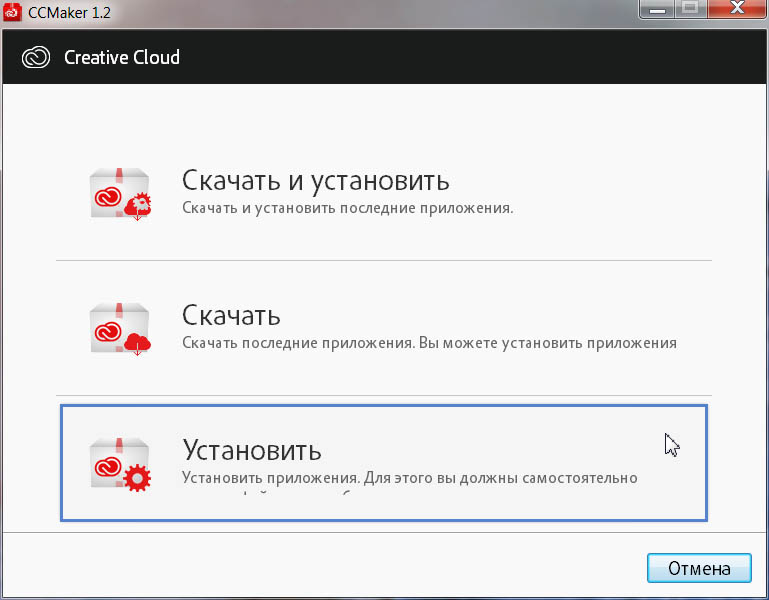Screen dimensions: 769x600
Task: Click the install box icon with red gear
Action: [x=120, y=464]
